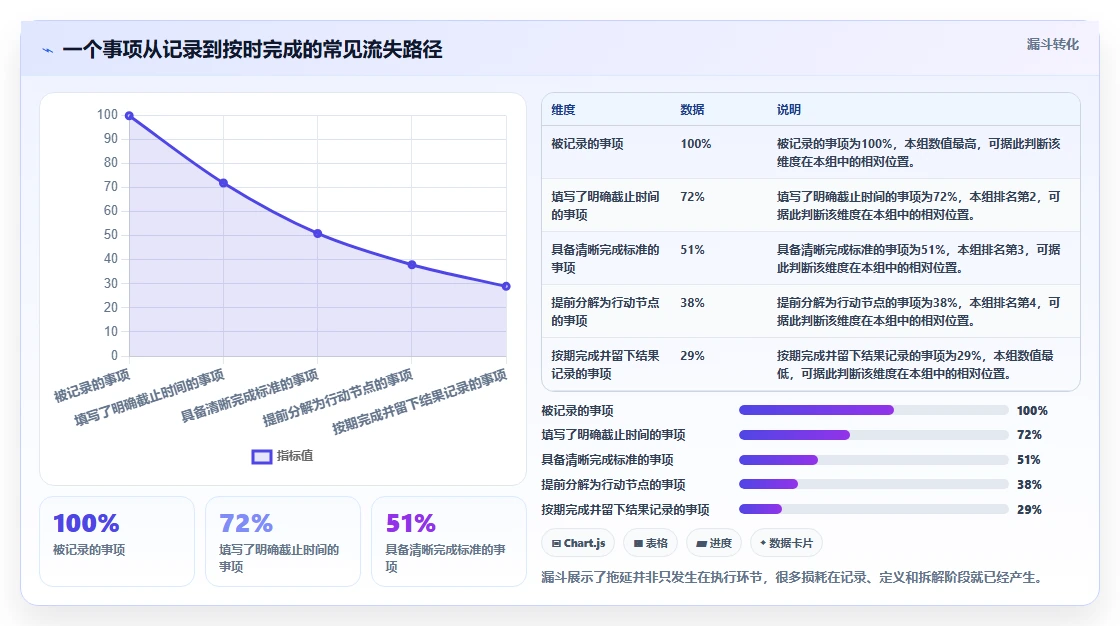
Task: Click the 29% value beside the last progress bar
Action: click(x=1029, y=510)
